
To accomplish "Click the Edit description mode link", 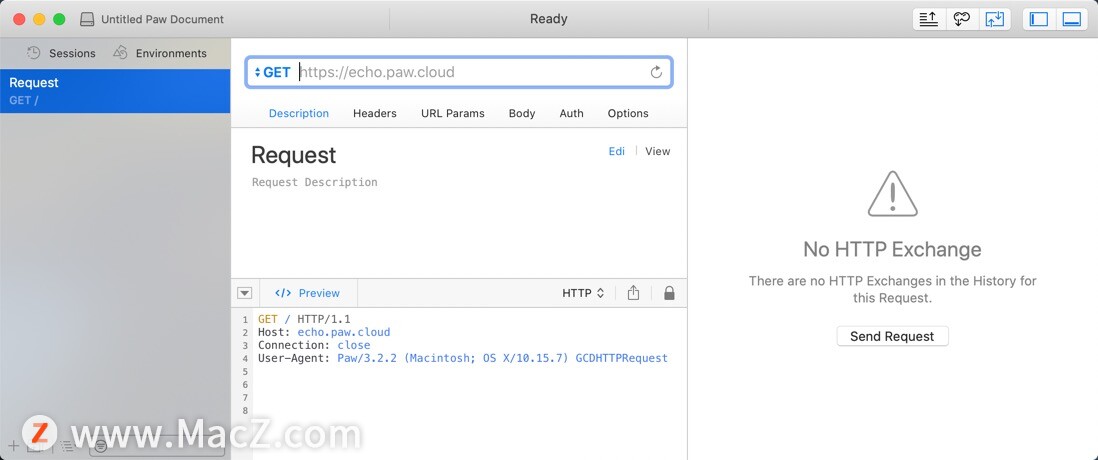I will tap(617, 151).
